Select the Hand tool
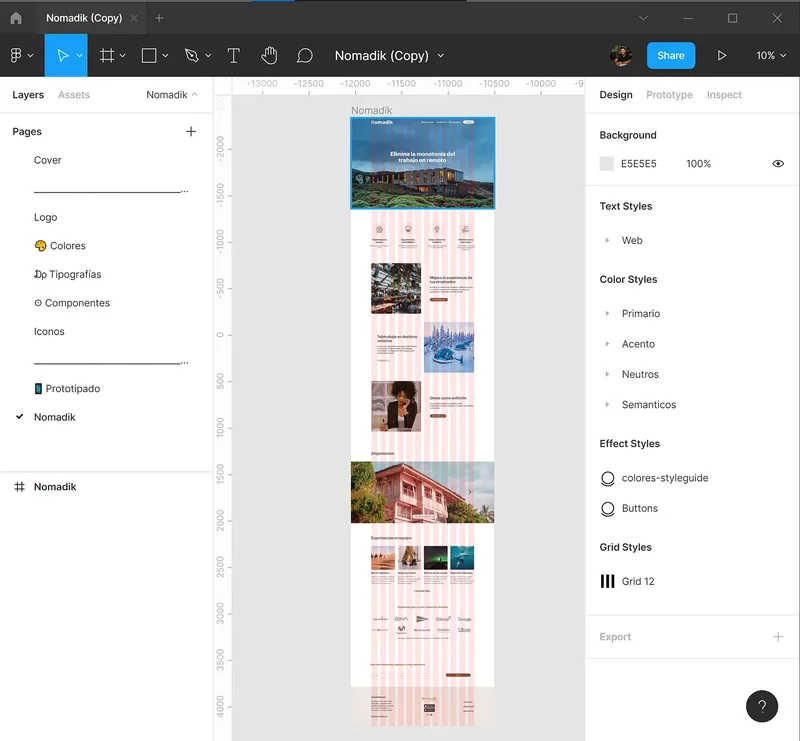The image size is (800, 741). point(269,55)
